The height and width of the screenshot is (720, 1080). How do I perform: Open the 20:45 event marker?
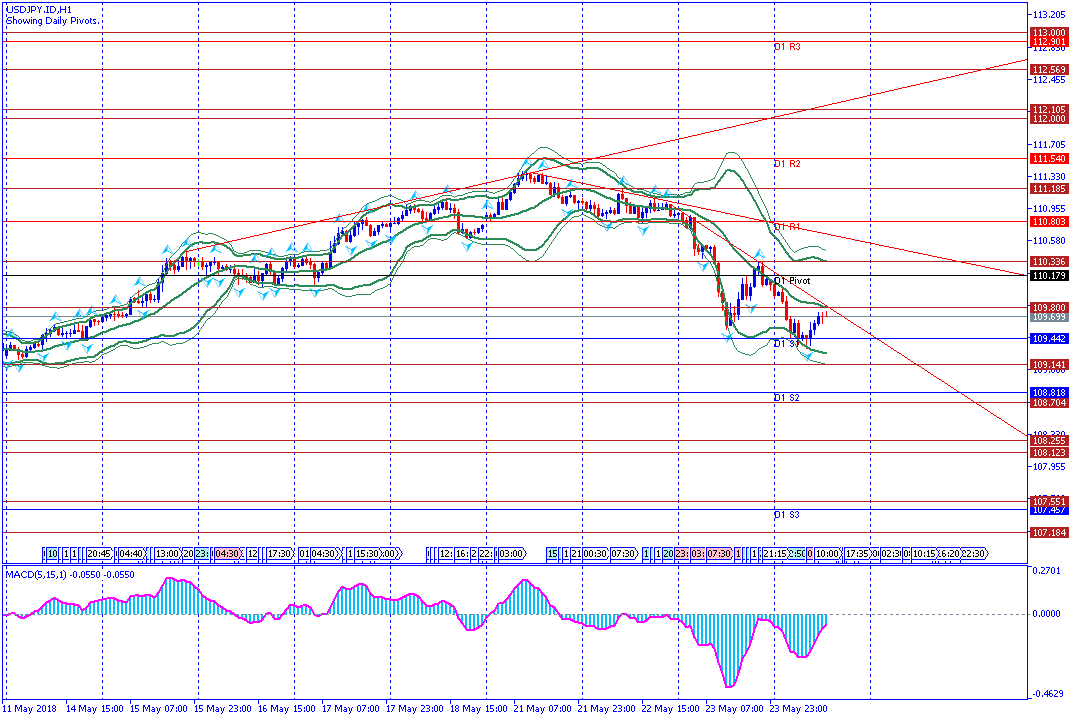(x=99, y=554)
